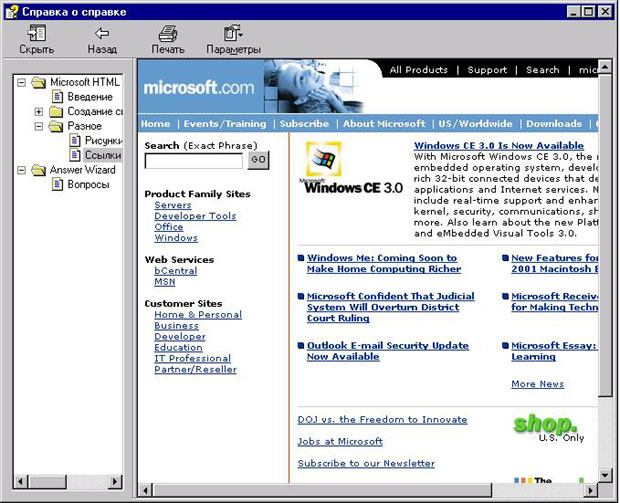Viewport: 620px width, 503px height.
Task: Click the Вопросы page icon
Action: (57, 184)
